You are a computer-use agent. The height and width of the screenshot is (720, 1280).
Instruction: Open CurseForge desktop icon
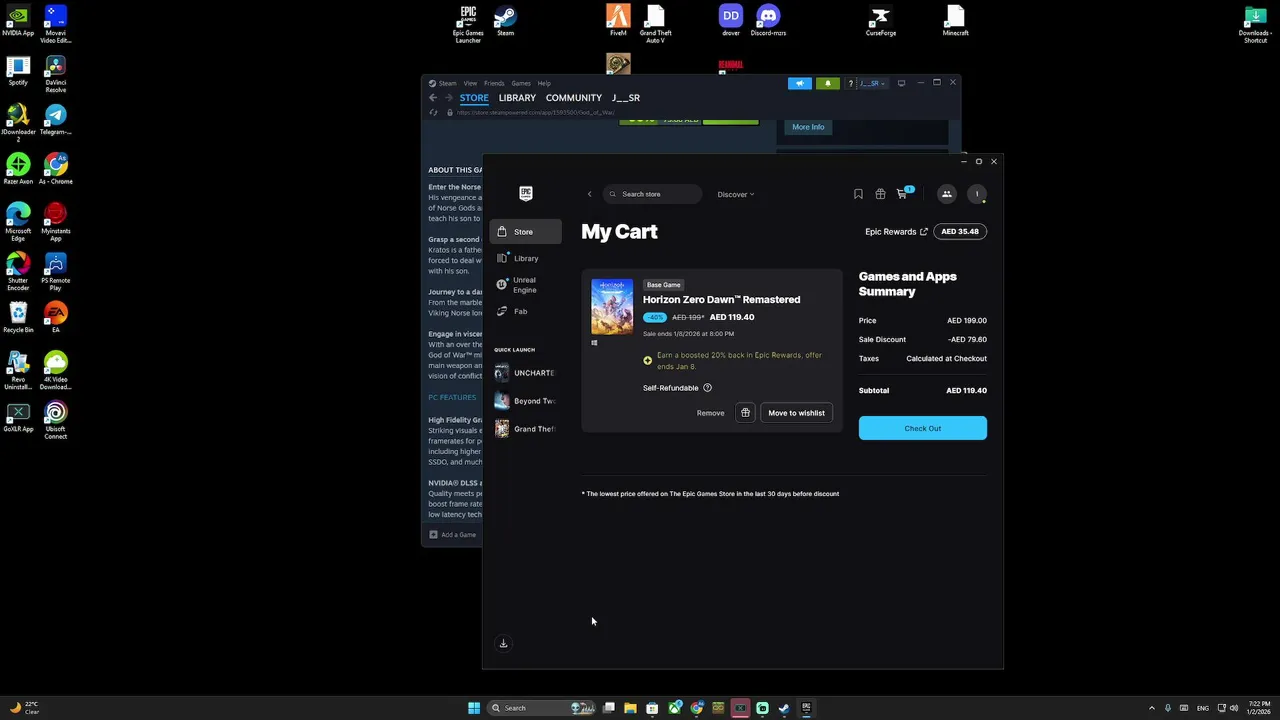[880, 21]
